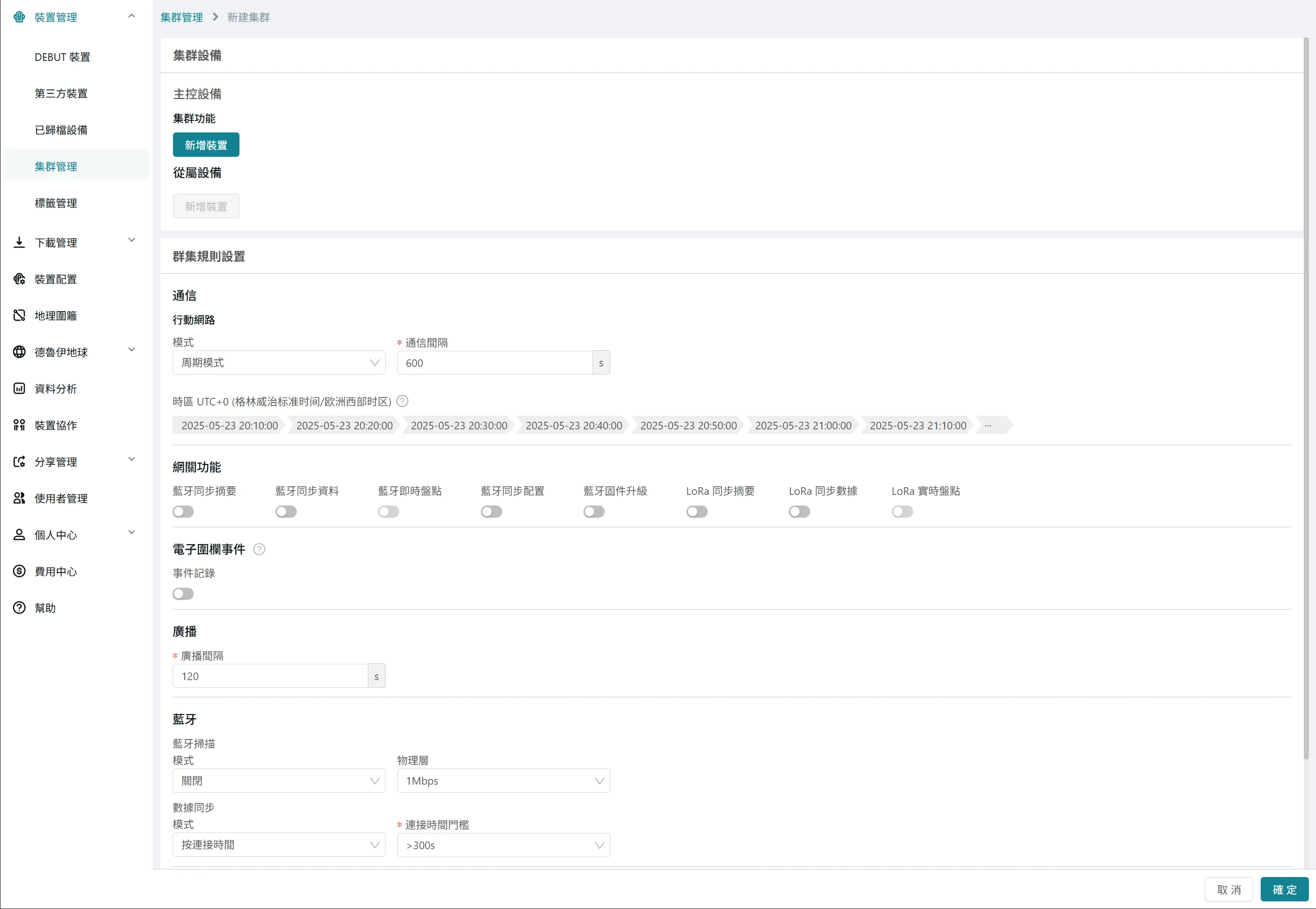Turn on LoRa 同步摘要 switch
The width and height of the screenshot is (1316, 909).
pos(697,512)
